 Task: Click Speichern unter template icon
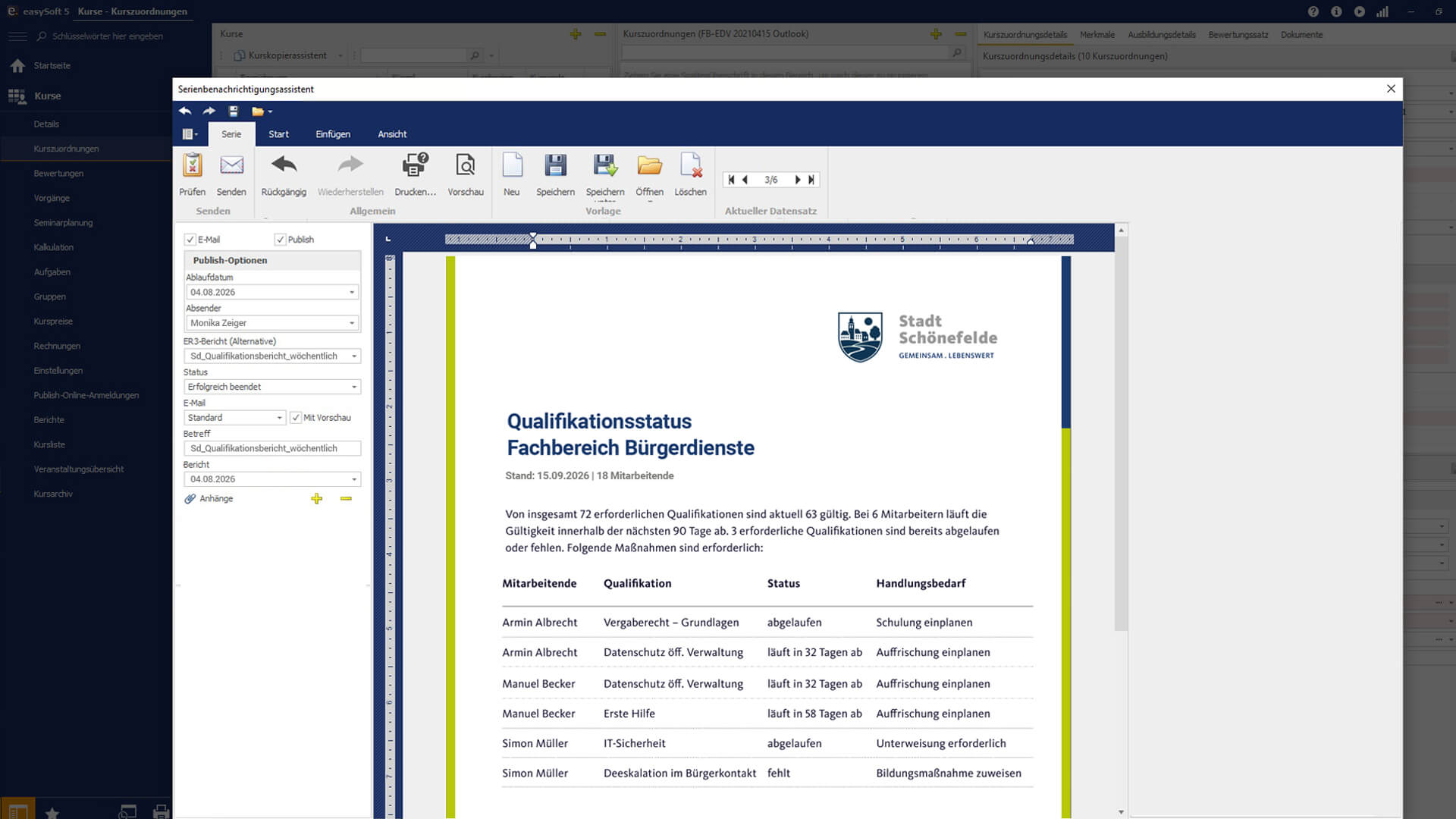pos(605,165)
